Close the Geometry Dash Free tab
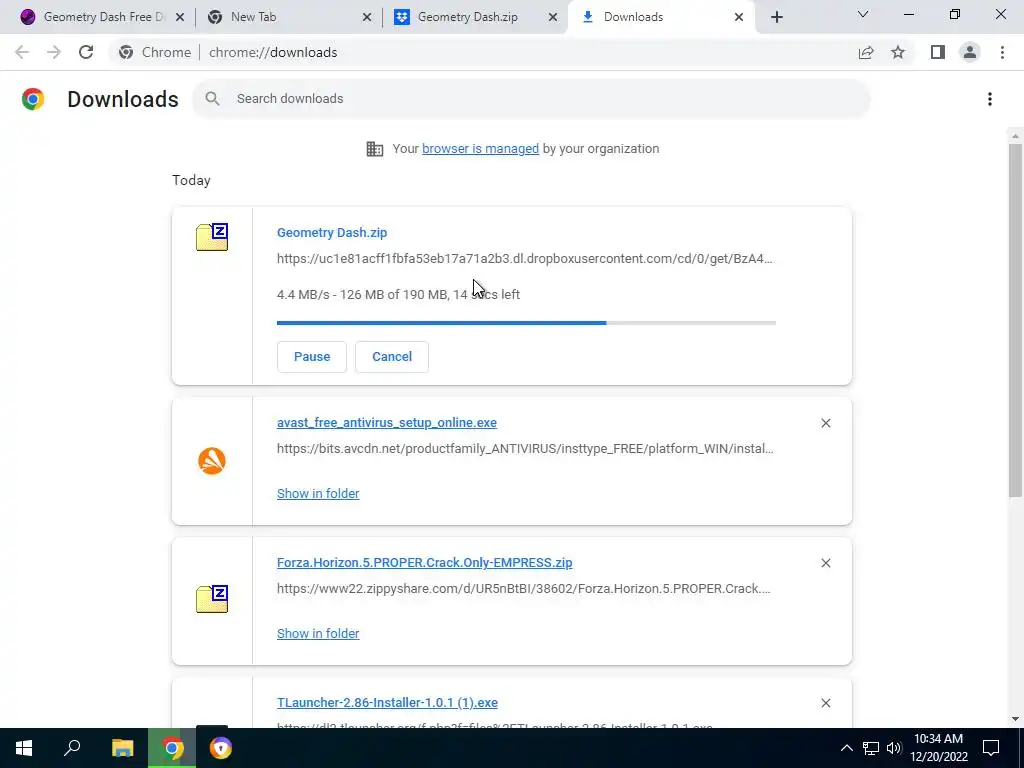Screen dimensions: 1024x768 180,17
